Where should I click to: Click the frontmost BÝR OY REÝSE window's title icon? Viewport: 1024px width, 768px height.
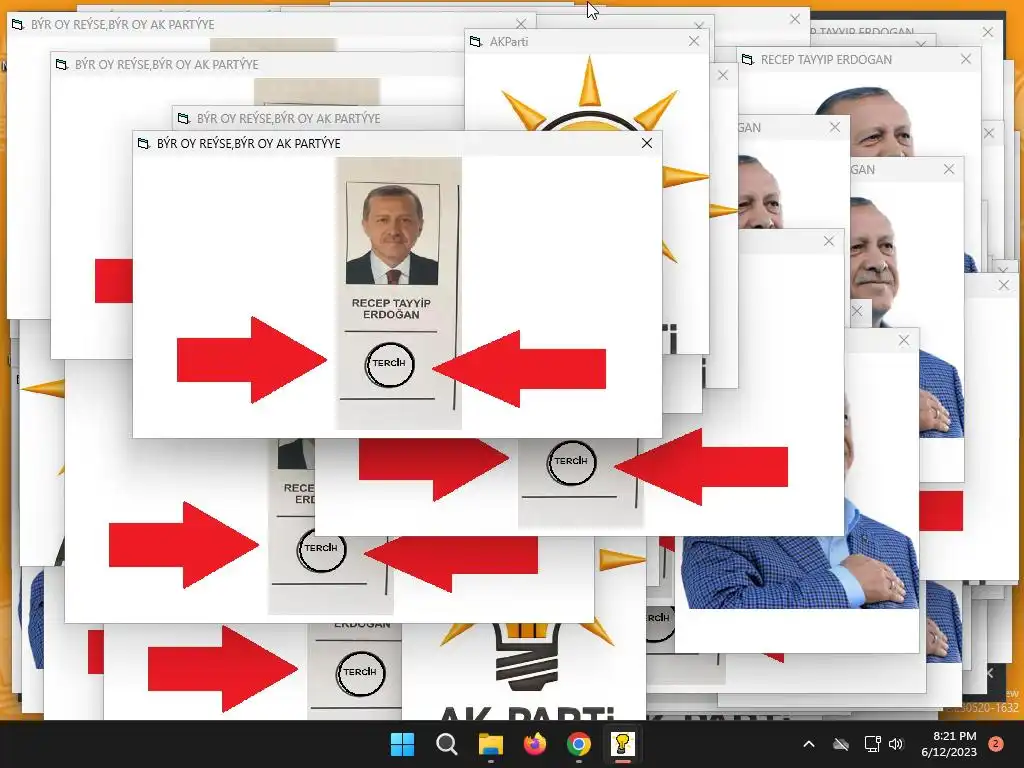pyautogui.click(x=143, y=144)
